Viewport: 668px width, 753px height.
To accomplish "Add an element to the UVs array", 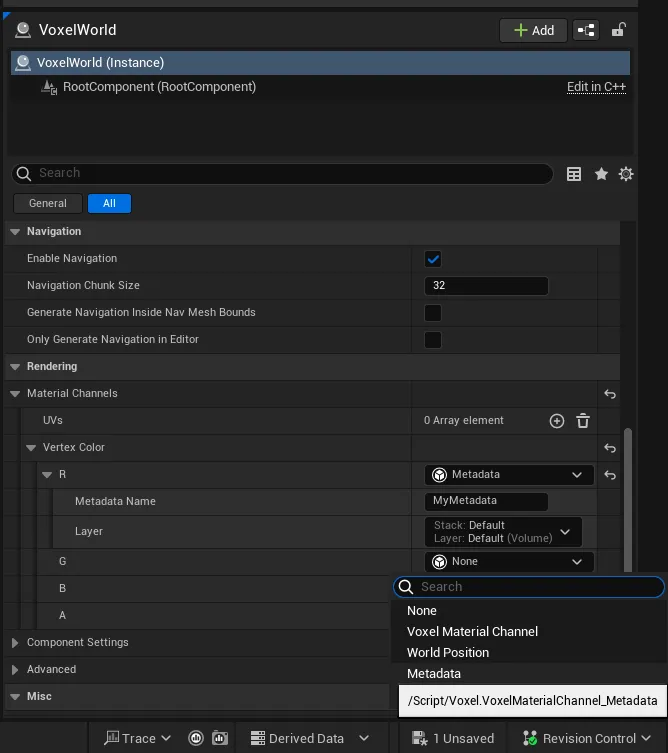I will (x=557, y=421).
